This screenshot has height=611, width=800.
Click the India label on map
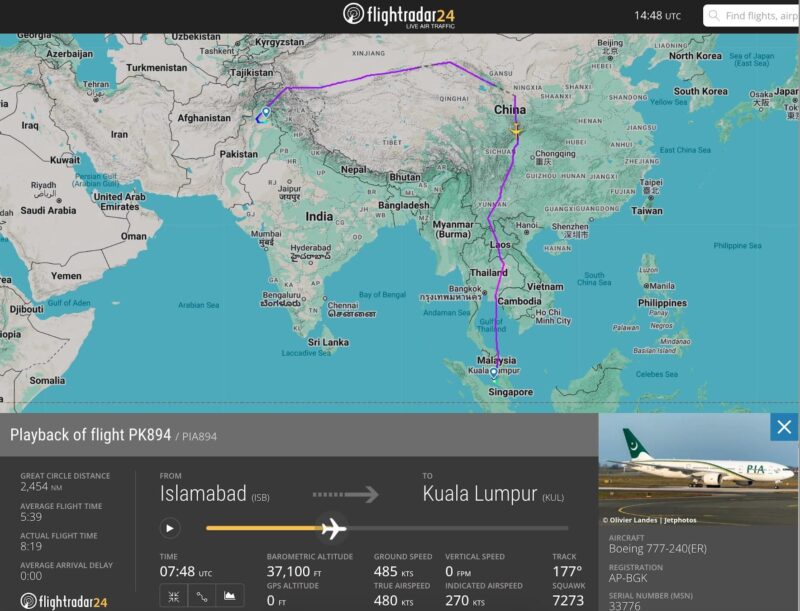pos(319,216)
